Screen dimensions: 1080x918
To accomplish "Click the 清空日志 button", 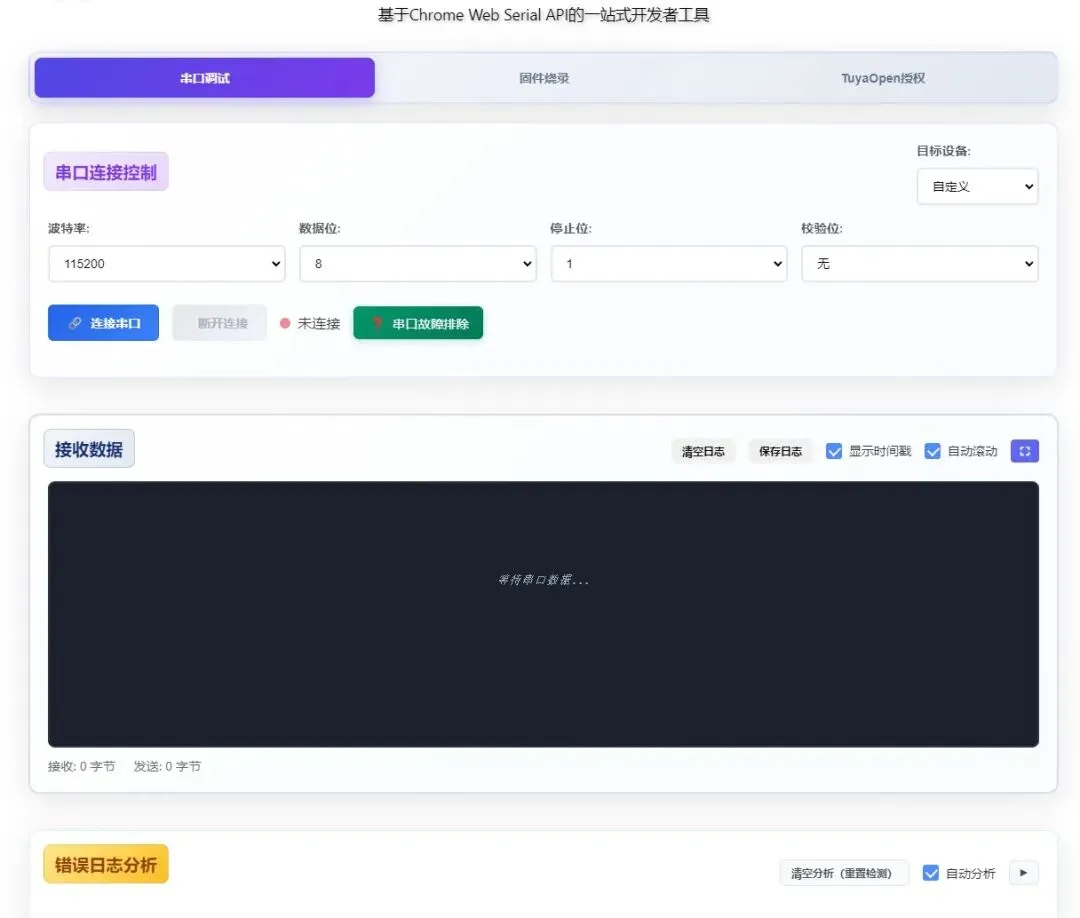I will [703, 451].
